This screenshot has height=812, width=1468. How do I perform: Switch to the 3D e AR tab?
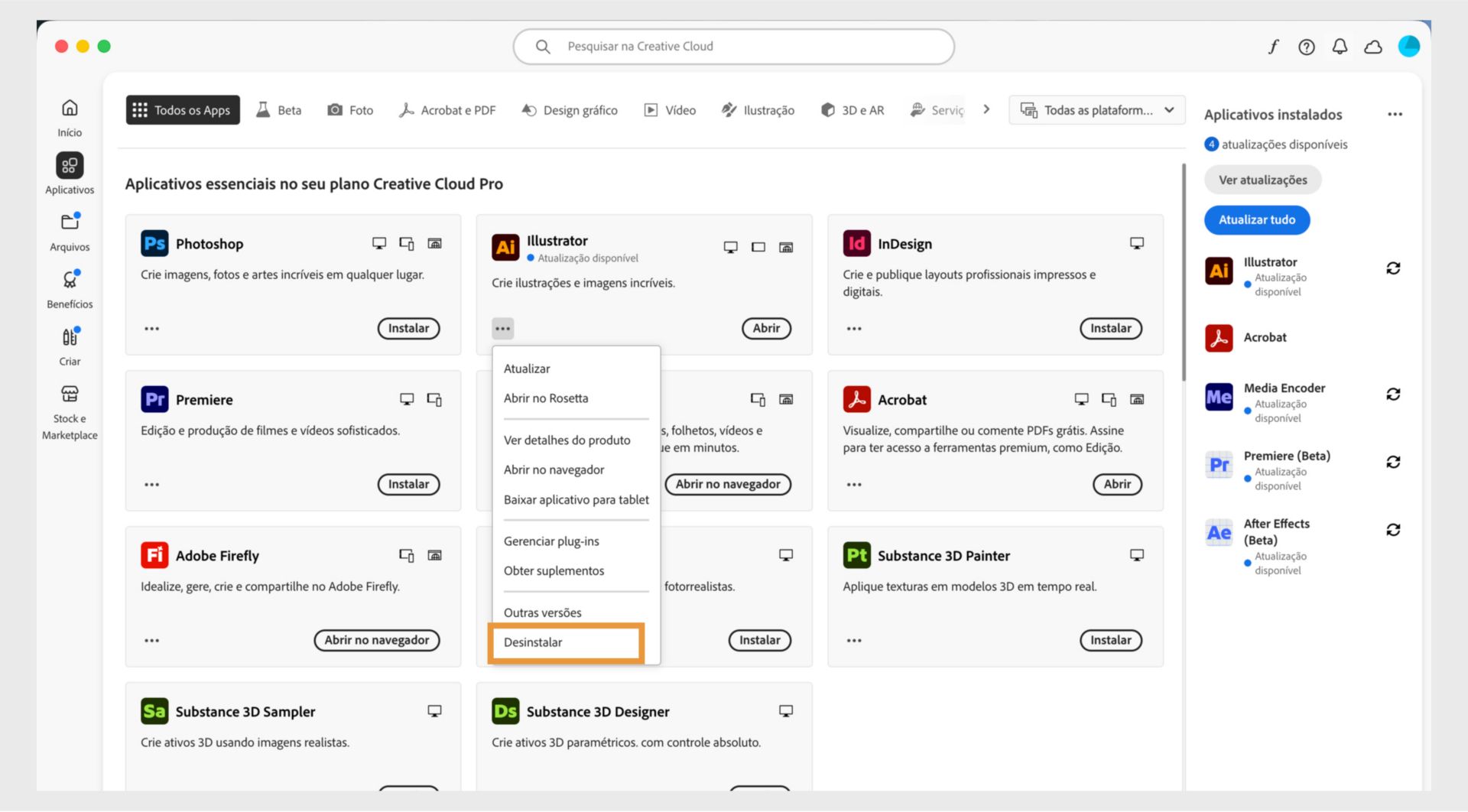(853, 110)
